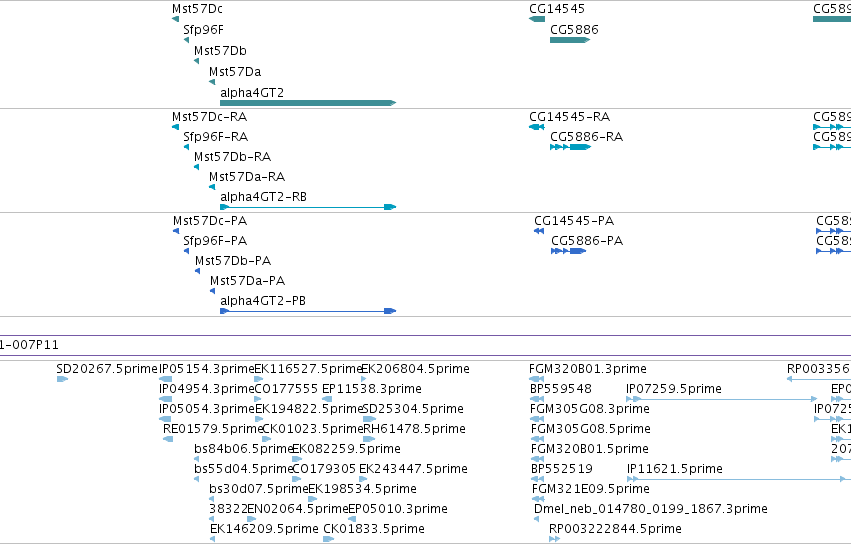851x544 pixels.
Task: Select the alpha4GT2 gene feature bar
Action: pos(308,103)
